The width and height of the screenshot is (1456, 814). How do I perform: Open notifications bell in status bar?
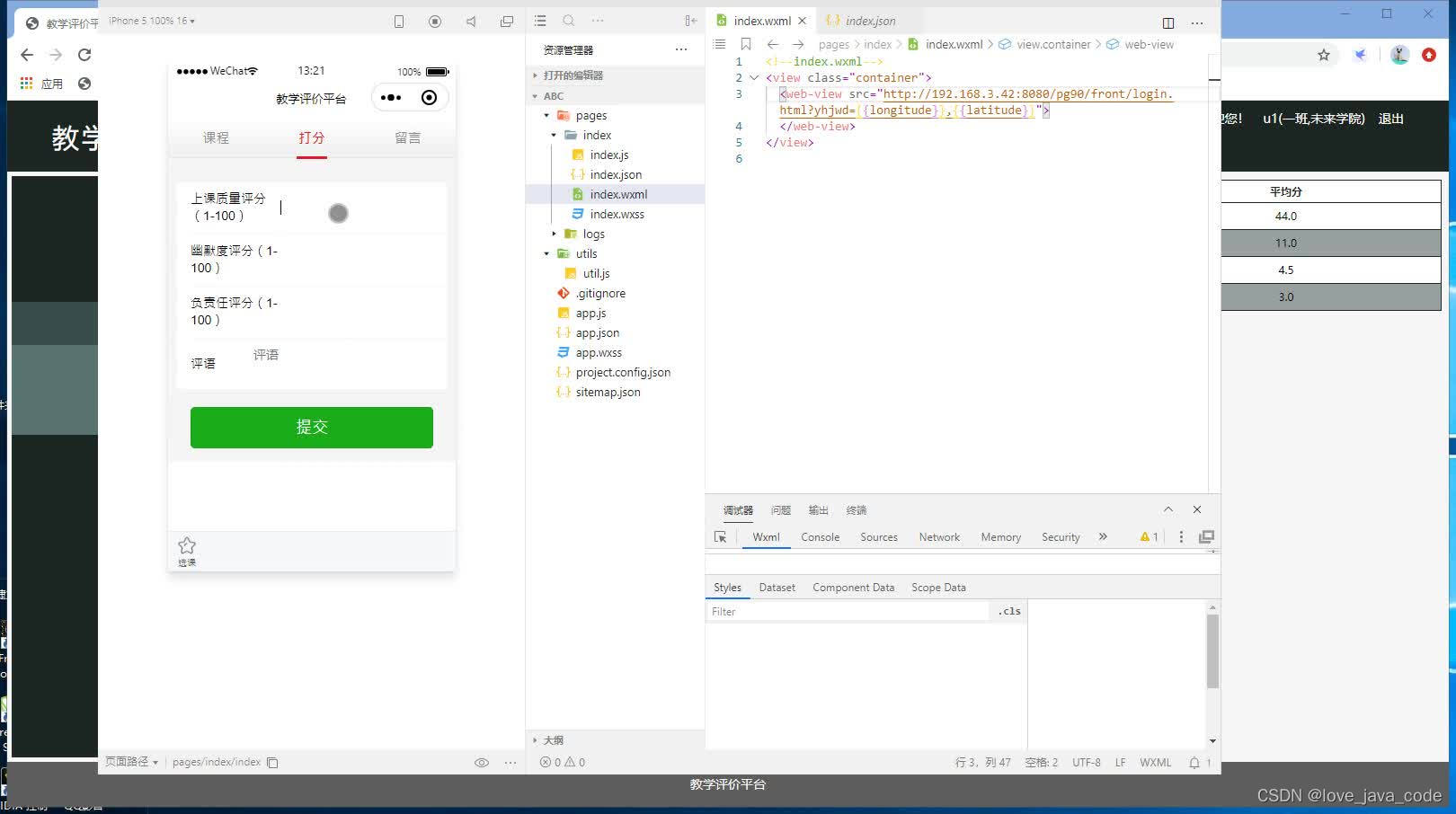click(1194, 763)
